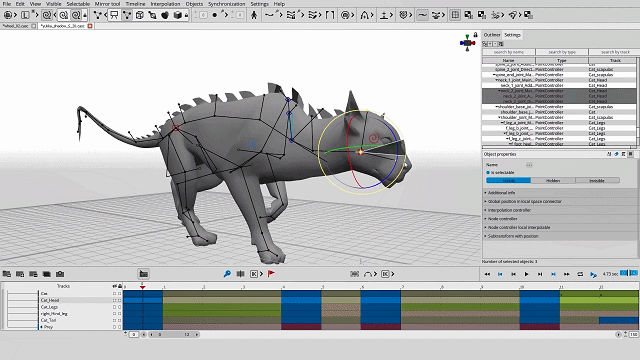Close the yukka_shadow scene tab
Screen dimensions: 640x360
[x=90, y=26]
